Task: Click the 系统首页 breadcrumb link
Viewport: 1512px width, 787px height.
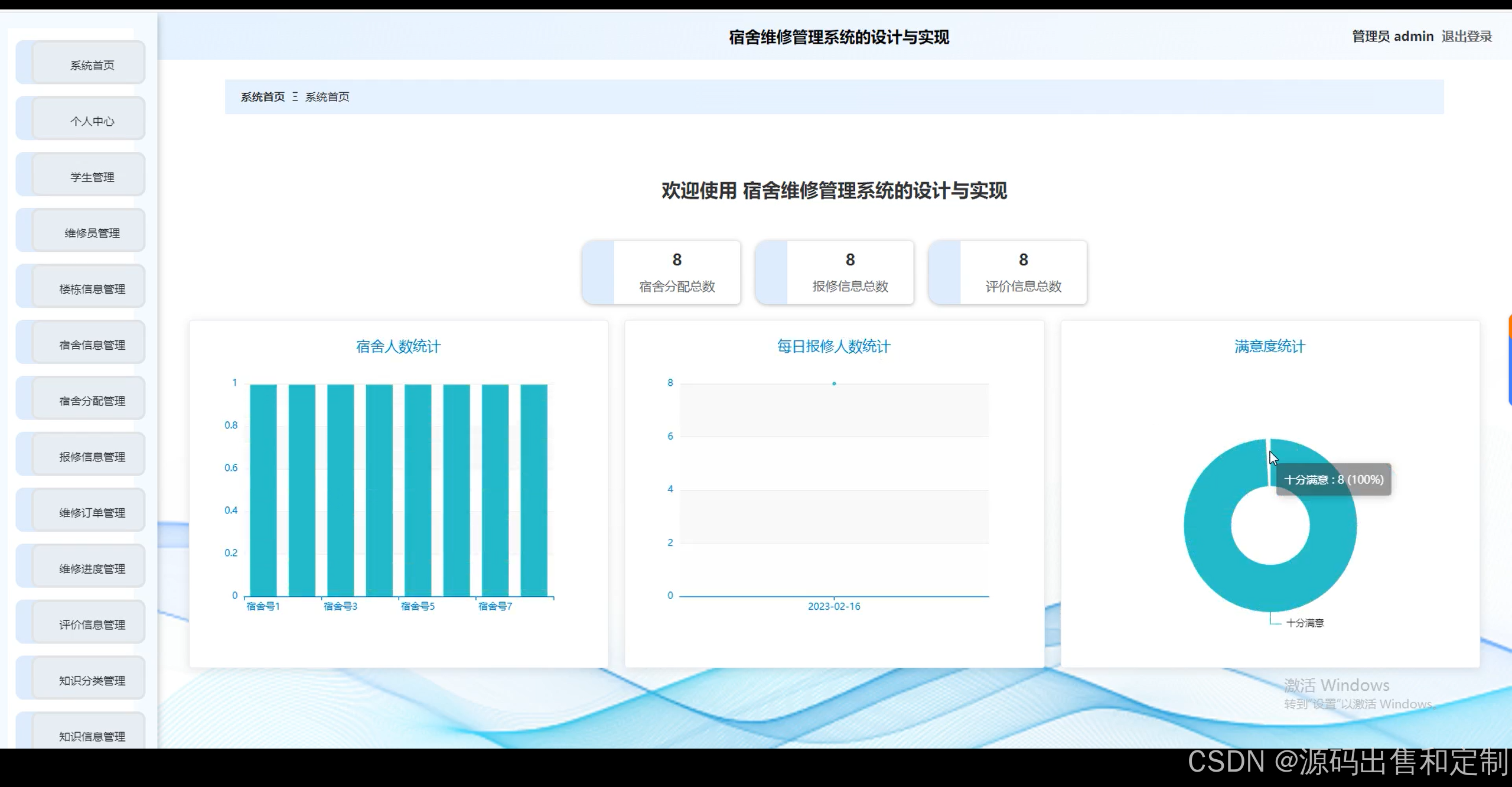Action: pyautogui.click(x=262, y=97)
